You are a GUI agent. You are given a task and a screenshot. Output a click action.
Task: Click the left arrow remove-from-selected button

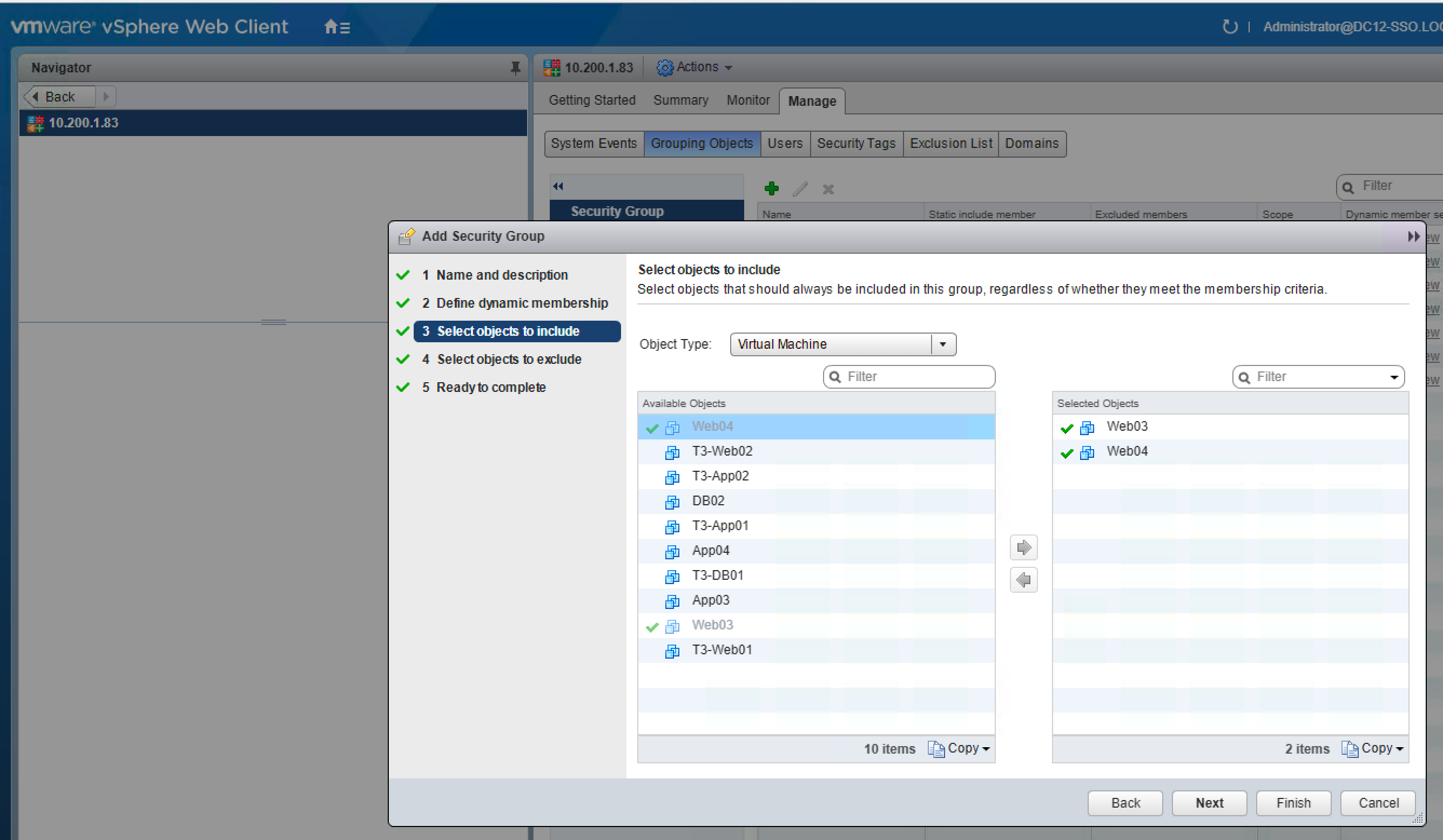(x=1023, y=580)
